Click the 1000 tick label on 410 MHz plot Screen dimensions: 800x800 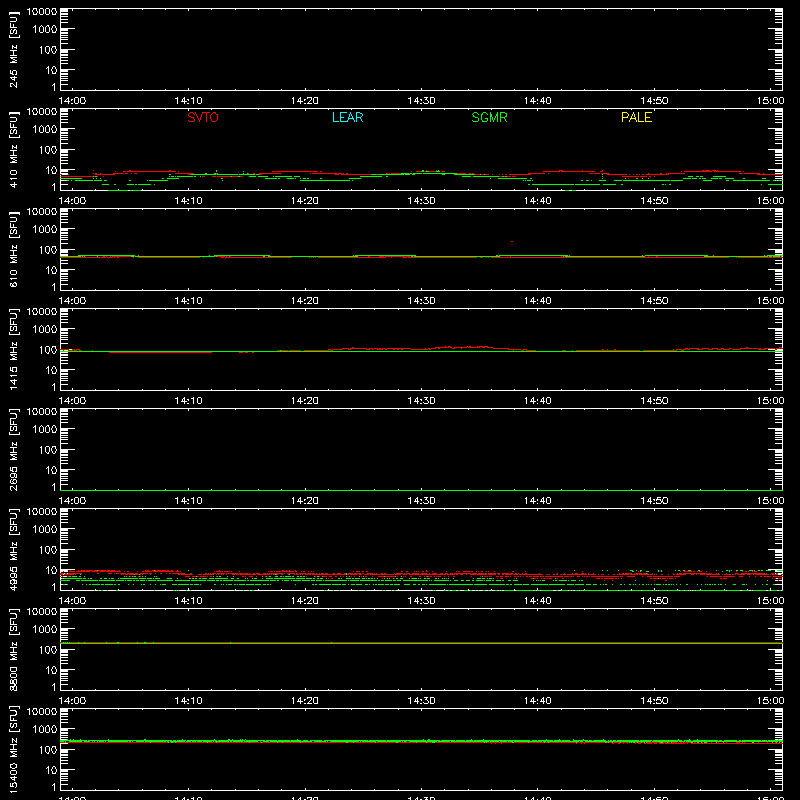coord(45,129)
